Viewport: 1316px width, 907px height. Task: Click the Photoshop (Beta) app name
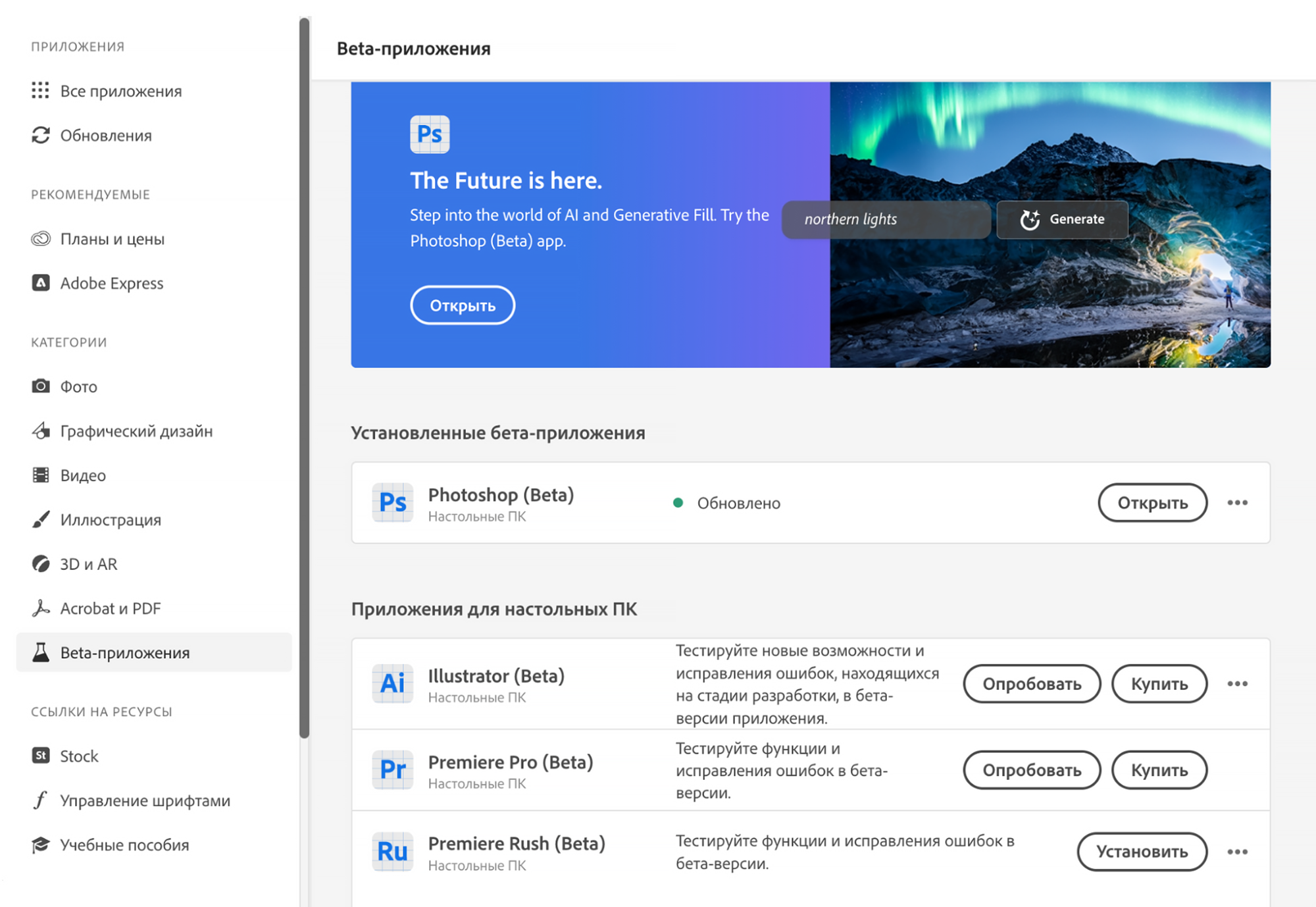click(x=501, y=495)
